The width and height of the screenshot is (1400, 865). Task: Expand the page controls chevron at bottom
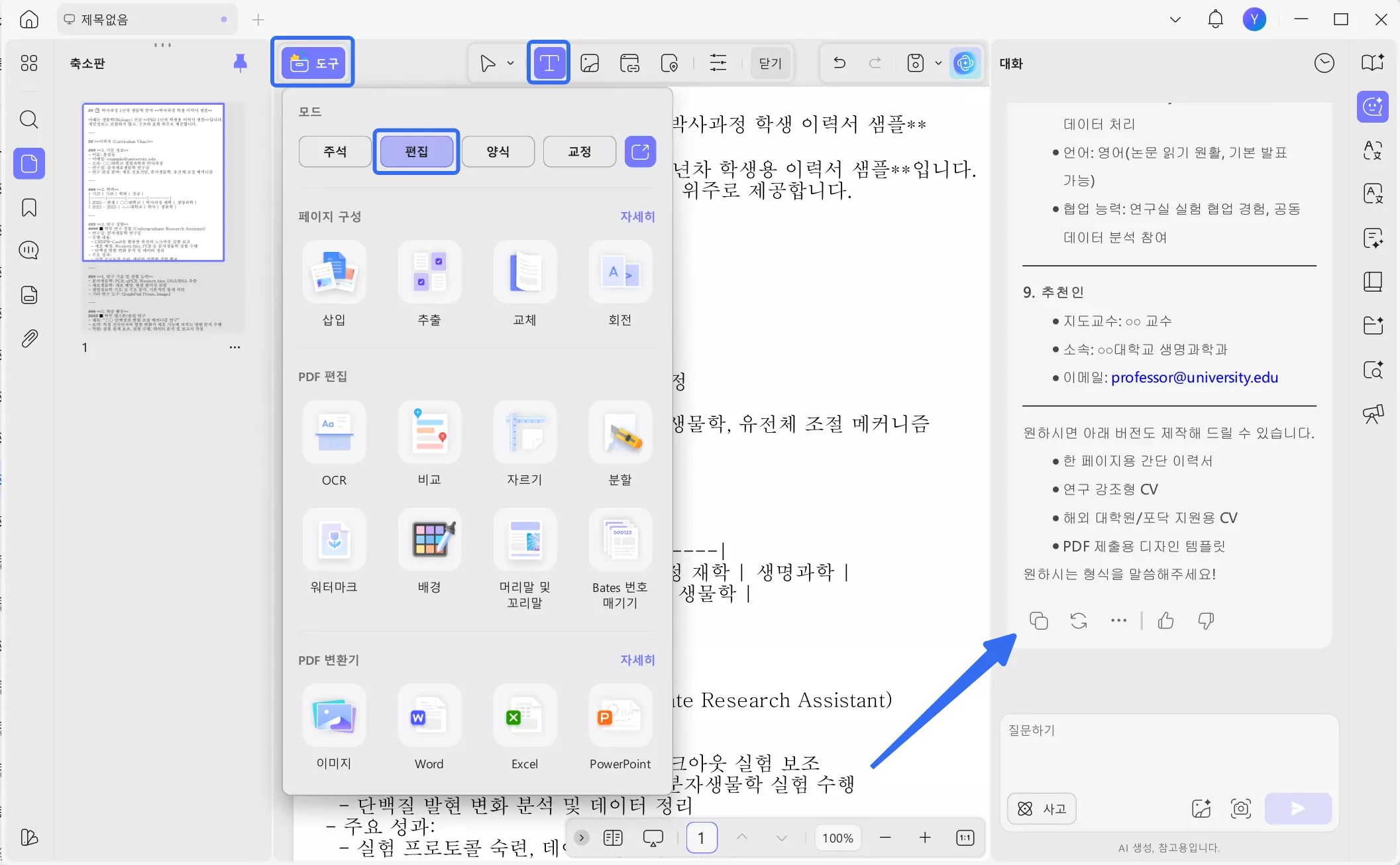tap(581, 838)
